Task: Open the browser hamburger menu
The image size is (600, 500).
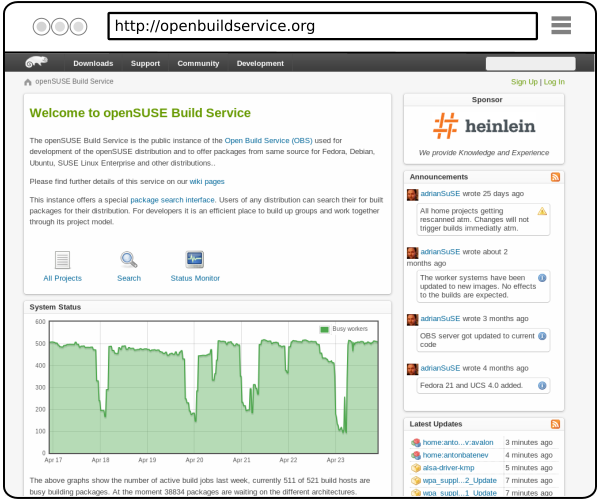Action: [x=561, y=25]
